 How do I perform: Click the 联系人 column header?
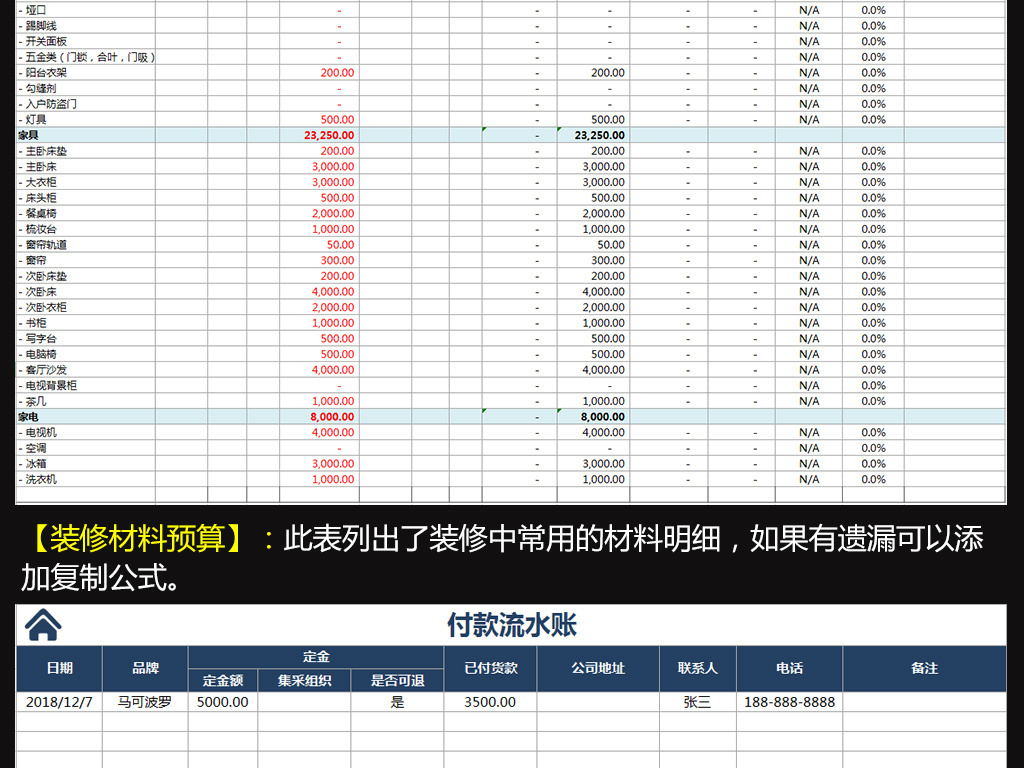click(697, 668)
